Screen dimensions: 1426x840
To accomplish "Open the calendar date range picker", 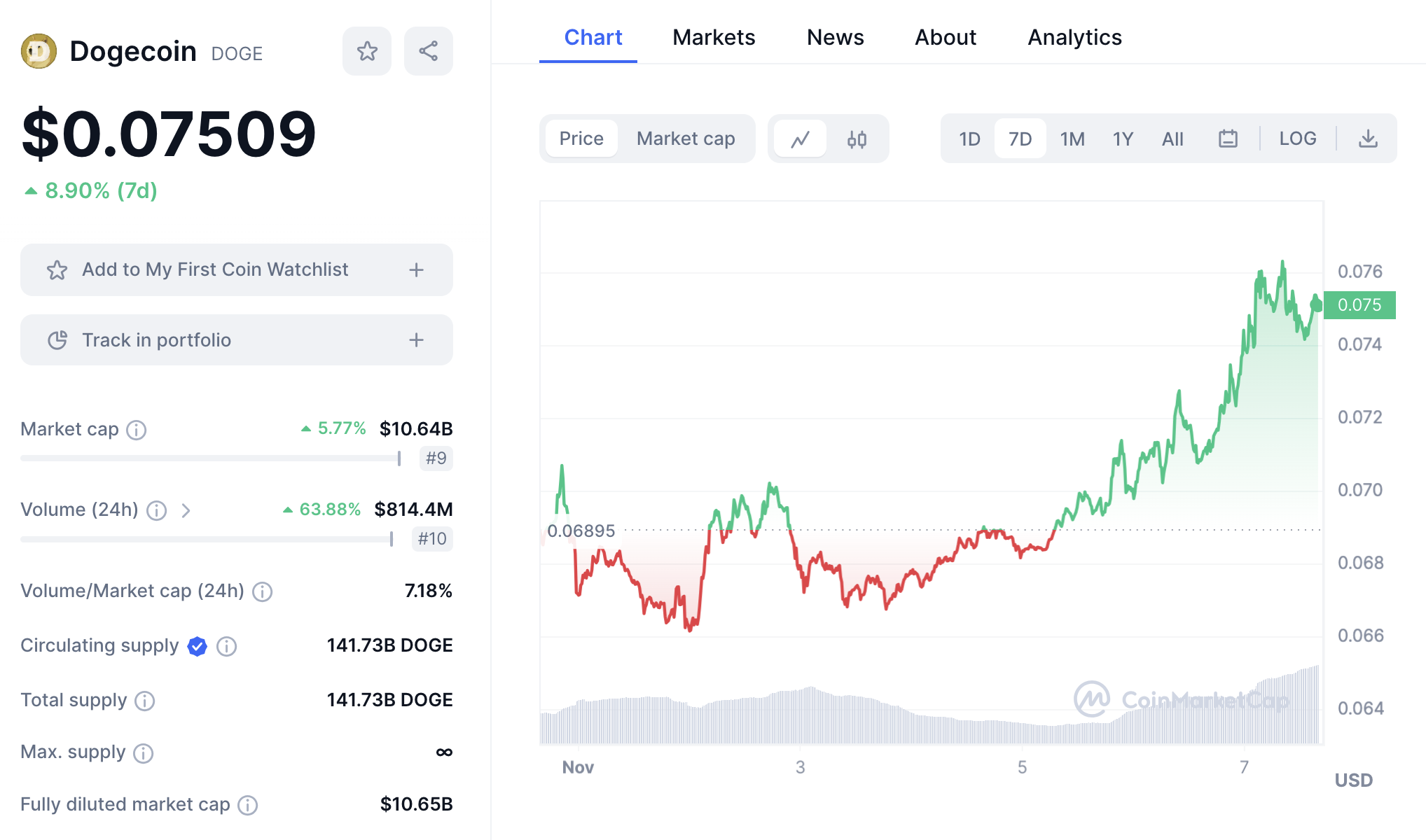I will [1228, 139].
